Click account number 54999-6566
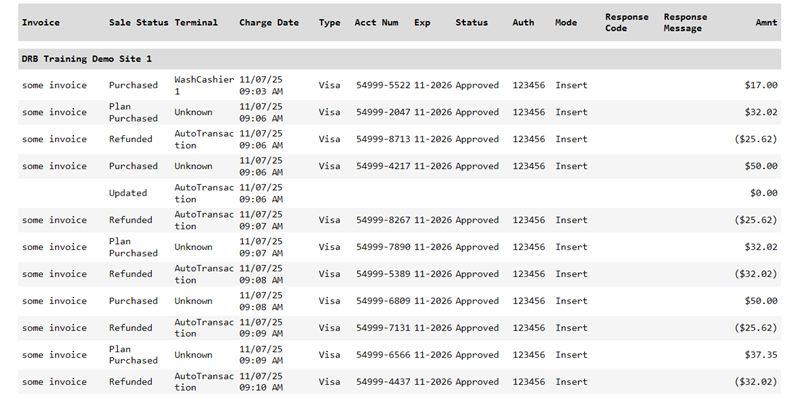 (383, 355)
